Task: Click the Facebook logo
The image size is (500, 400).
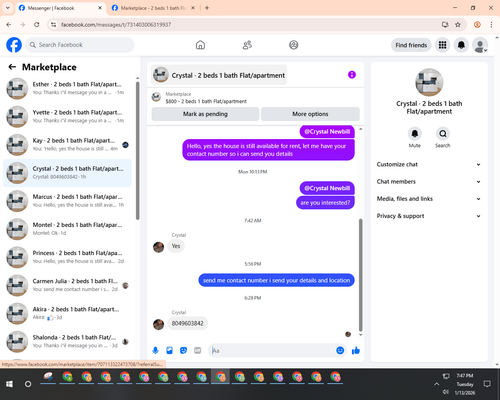Action: pos(14,45)
